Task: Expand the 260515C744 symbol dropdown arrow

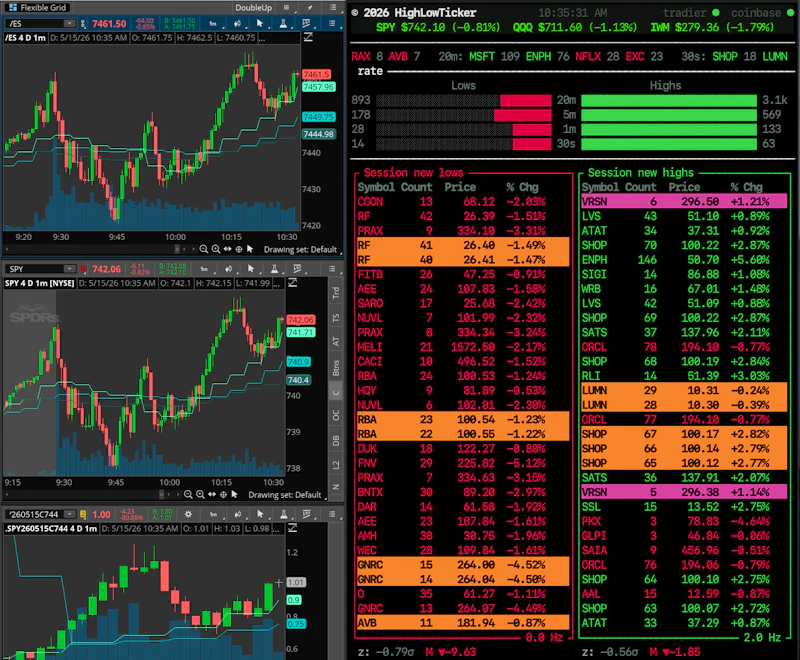Action: click(69, 514)
